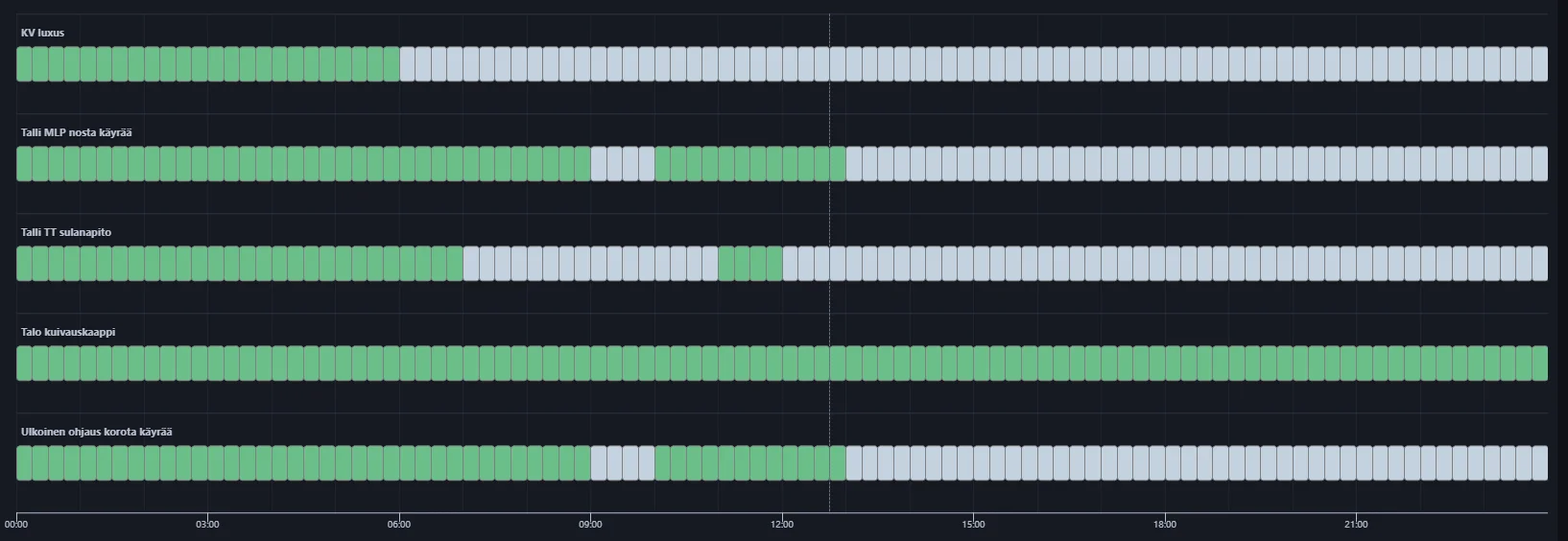Click the 'Talli TT sulanapito' row label
This screenshot has height=541, width=1568.
coord(66,232)
